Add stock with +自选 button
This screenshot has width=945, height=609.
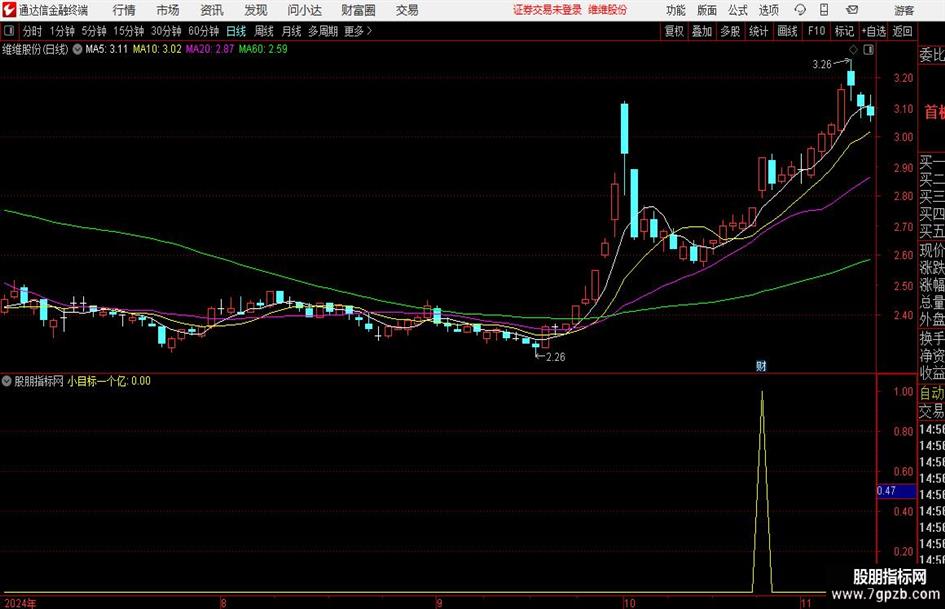pyautogui.click(x=873, y=31)
